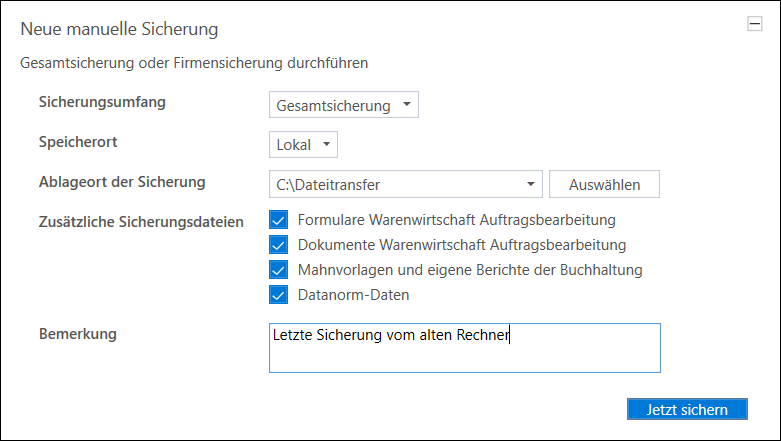
Task: Uncheck the Datanorm-Daten checkbox
Action: pyautogui.click(x=278, y=294)
